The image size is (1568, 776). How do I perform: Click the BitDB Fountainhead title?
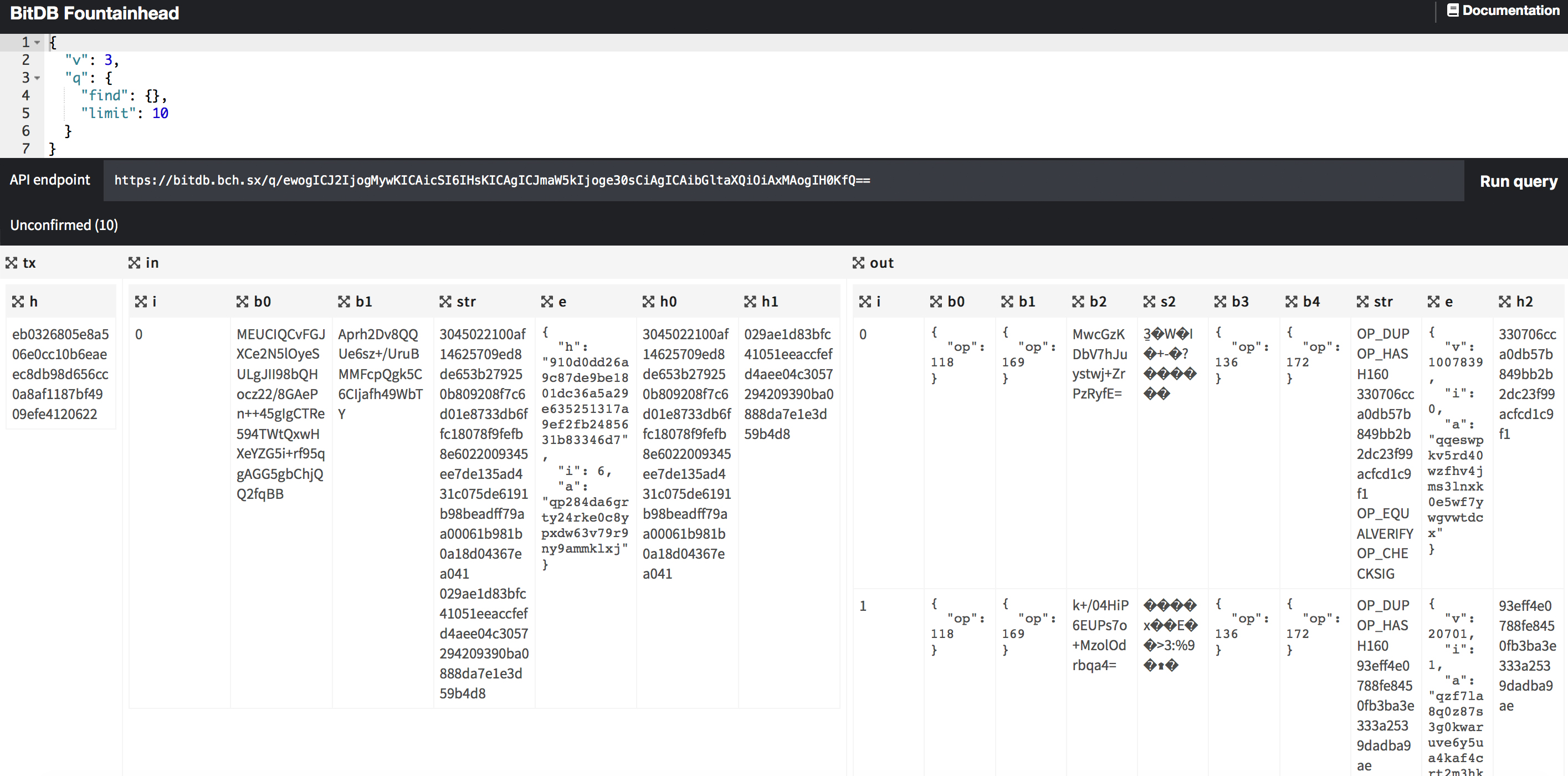tap(94, 13)
